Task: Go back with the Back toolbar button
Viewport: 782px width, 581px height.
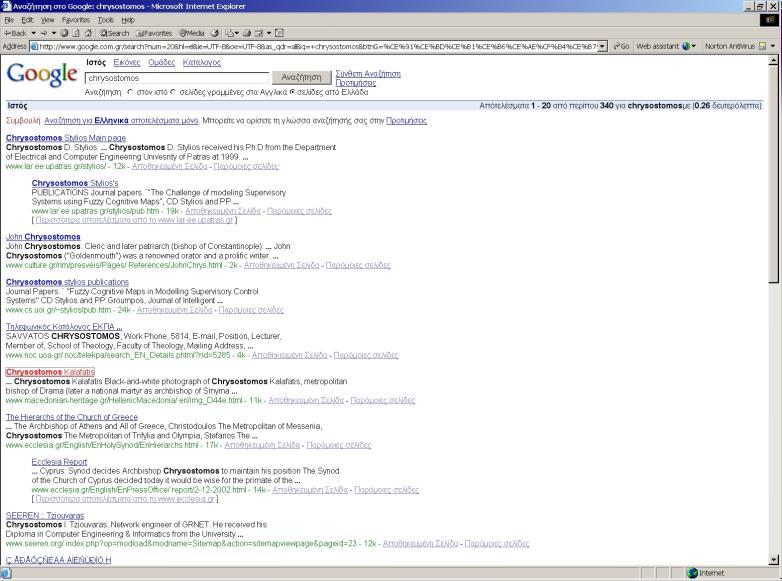Action: tap(16, 33)
